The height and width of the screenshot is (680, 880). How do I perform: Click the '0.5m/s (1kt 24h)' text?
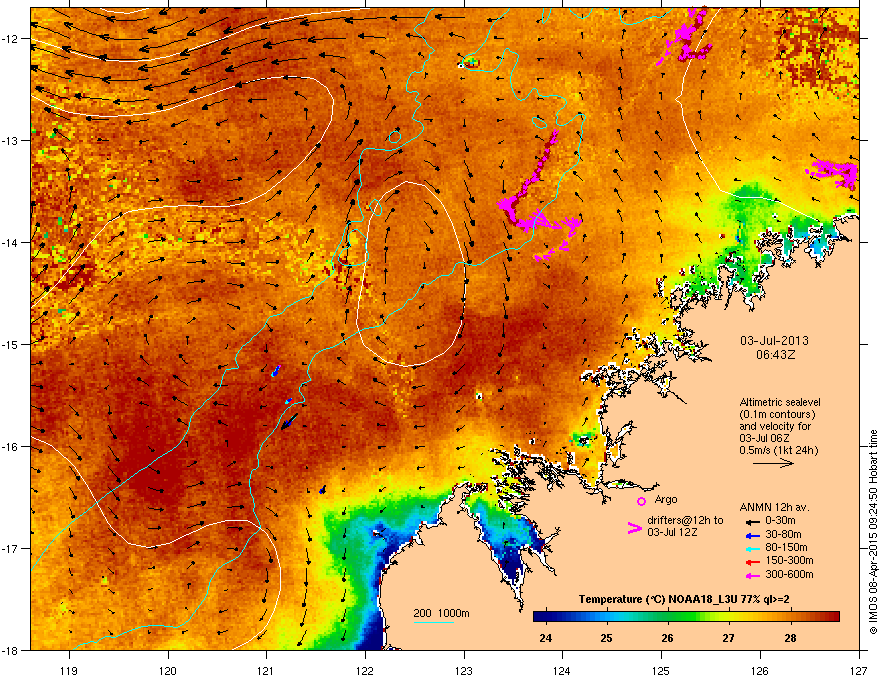tap(779, 451)
